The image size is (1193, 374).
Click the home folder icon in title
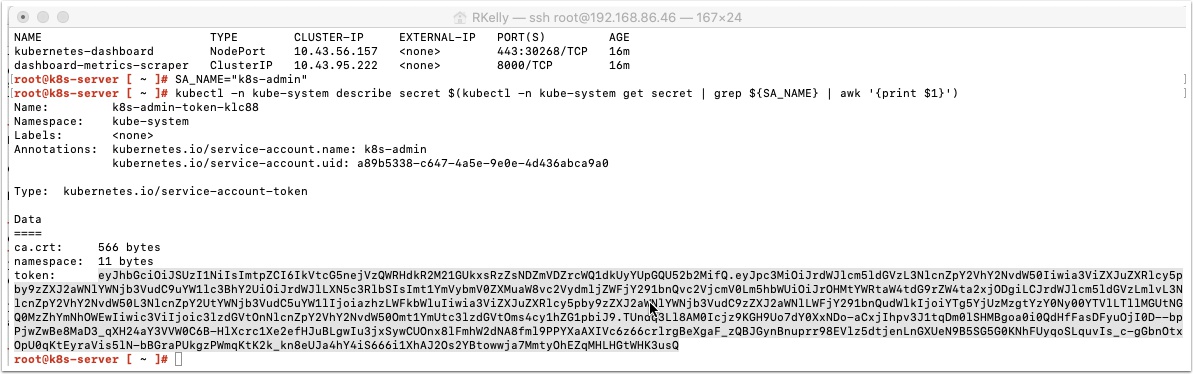pos(459,17)
